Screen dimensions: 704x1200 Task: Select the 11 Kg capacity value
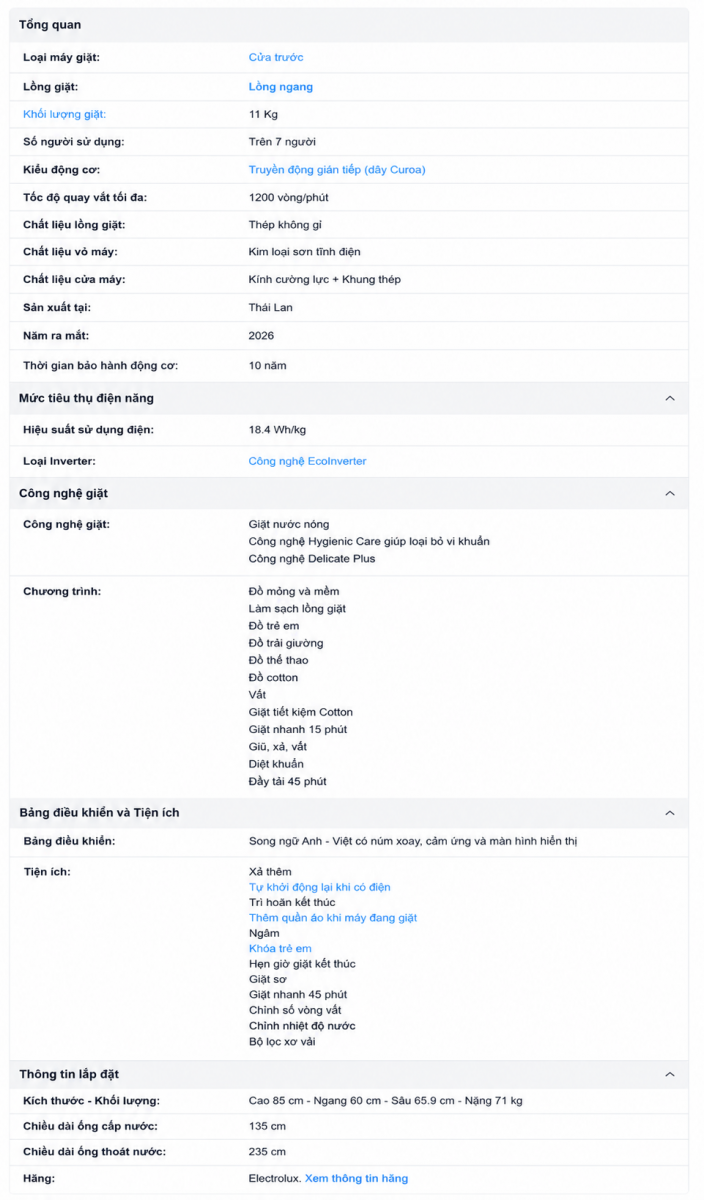(263, 114)
